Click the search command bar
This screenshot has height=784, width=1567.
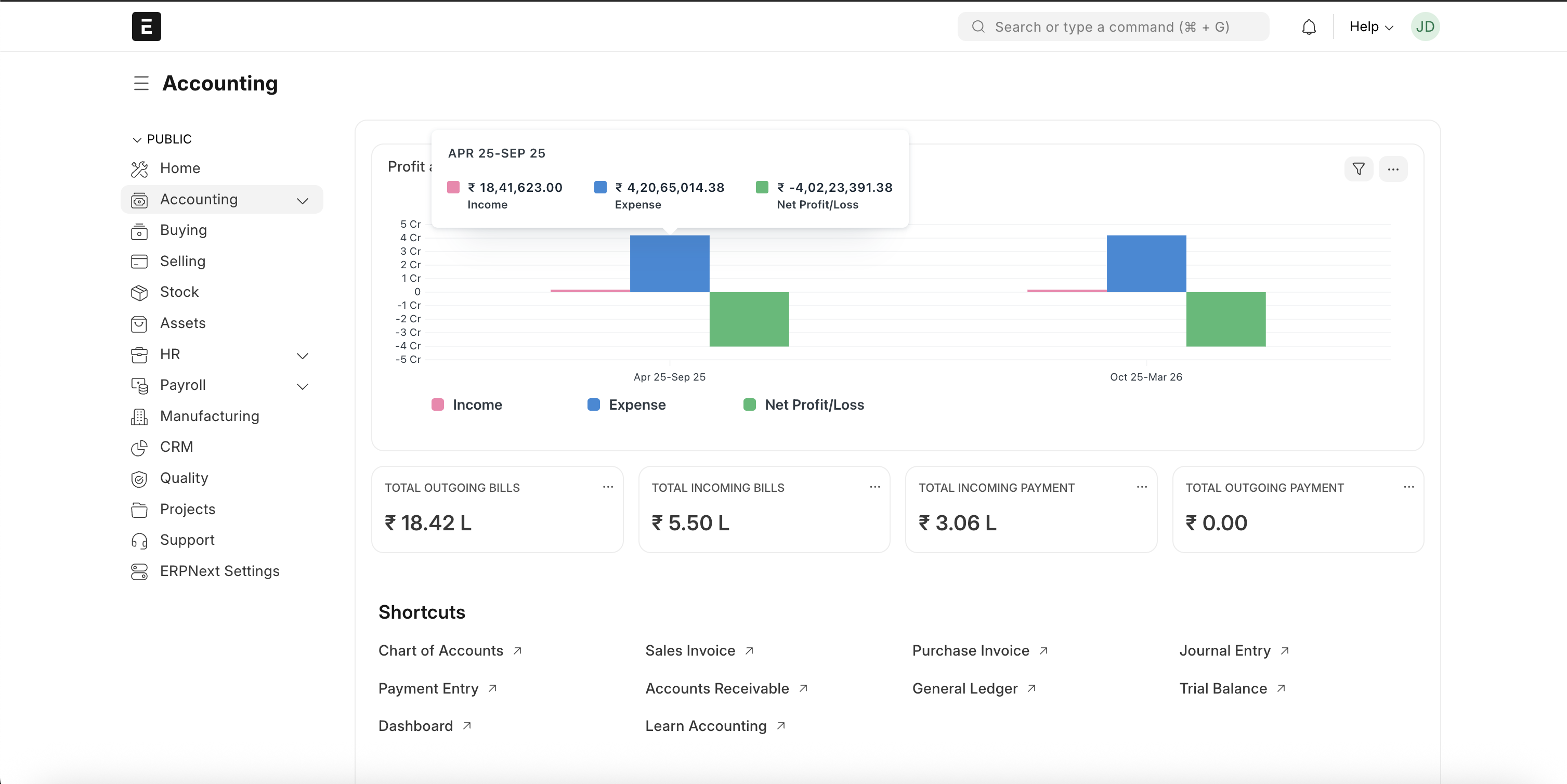click(x=1112, y=26)
